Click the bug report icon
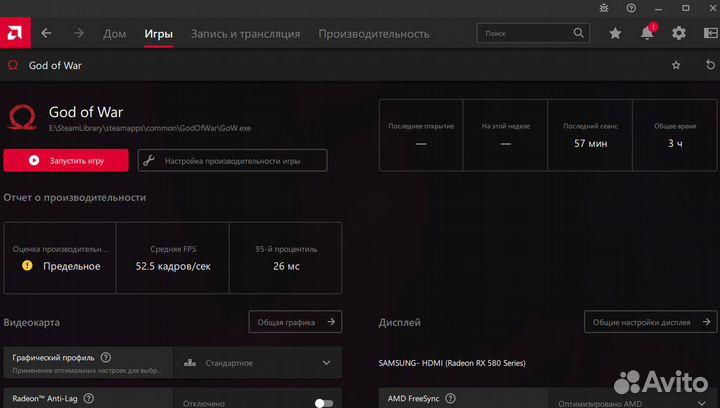This screenshot has height=408, width=720. (604, 8)
